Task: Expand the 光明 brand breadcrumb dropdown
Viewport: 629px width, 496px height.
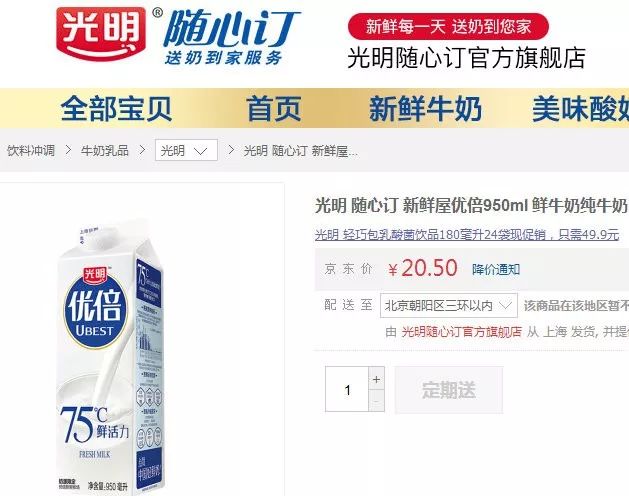Action: (187, 150)
